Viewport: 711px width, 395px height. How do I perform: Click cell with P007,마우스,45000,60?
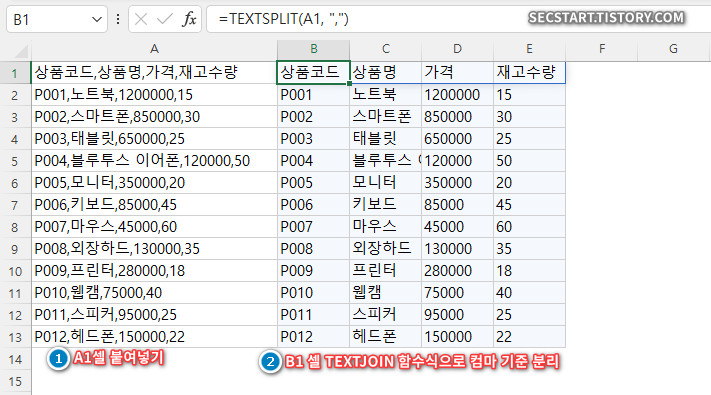coord(154,227)
